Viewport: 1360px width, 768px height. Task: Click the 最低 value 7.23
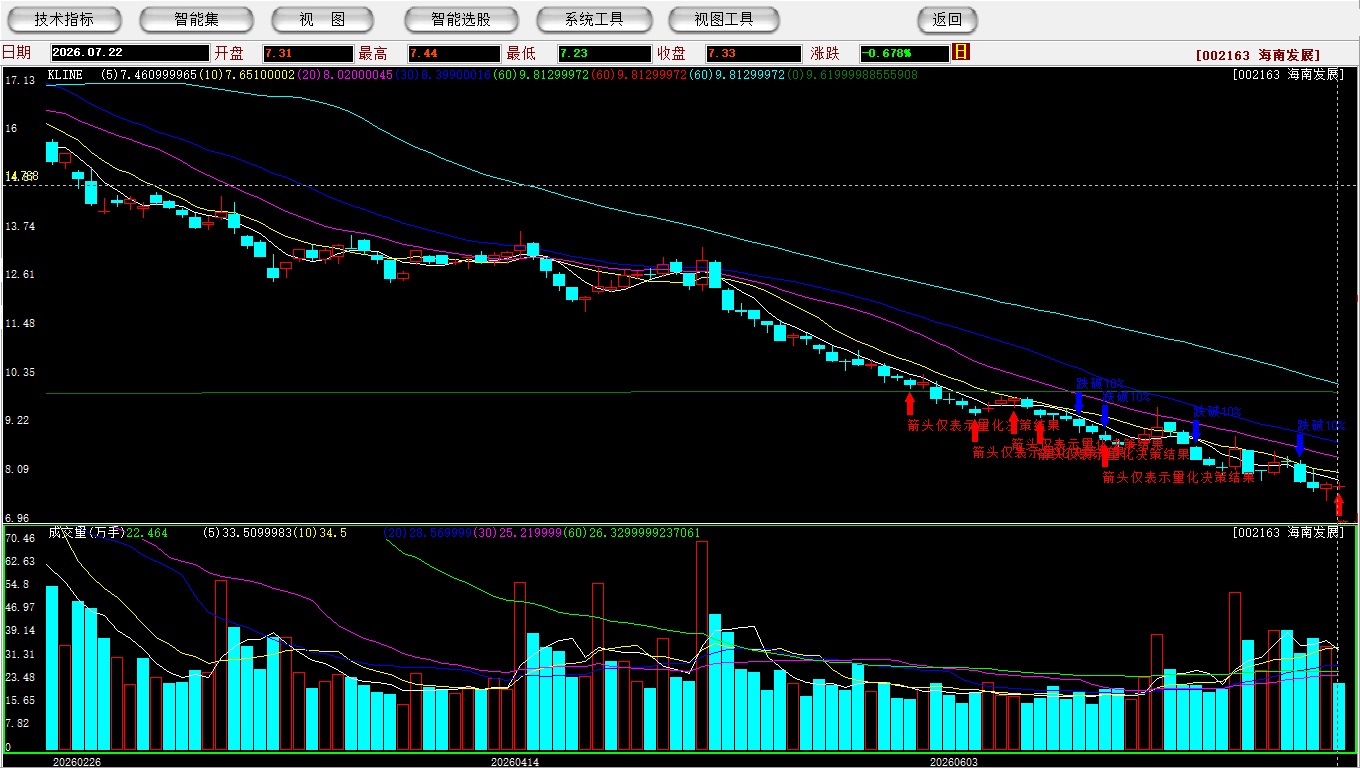pyautogui.click(x=605, y=54)
